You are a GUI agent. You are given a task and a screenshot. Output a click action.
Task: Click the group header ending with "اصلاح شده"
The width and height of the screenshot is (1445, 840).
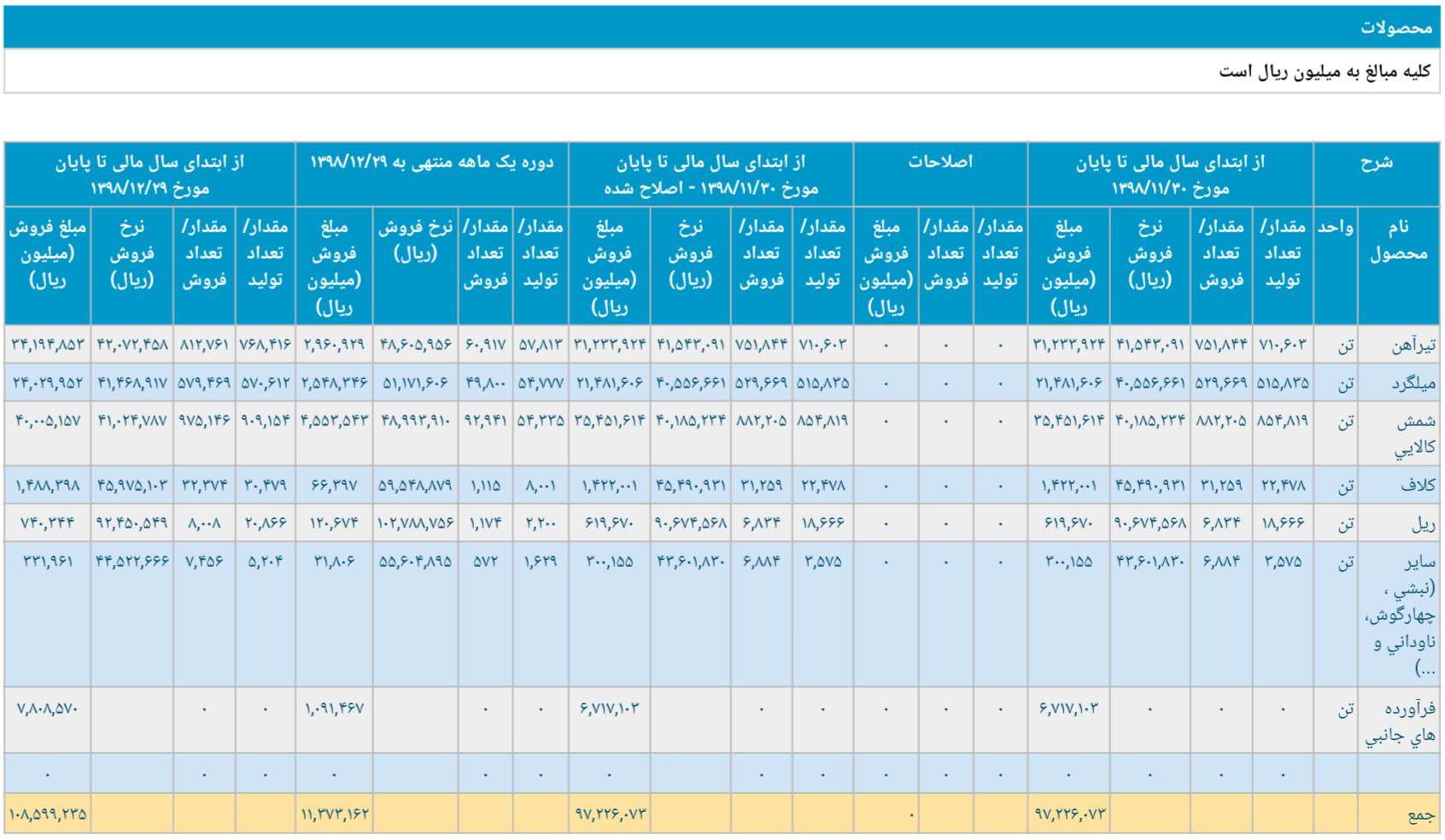point(711,174)
